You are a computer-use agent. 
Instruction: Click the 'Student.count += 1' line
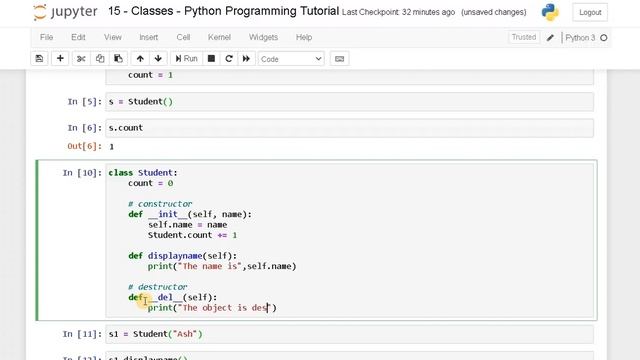(x=192, y=235)
